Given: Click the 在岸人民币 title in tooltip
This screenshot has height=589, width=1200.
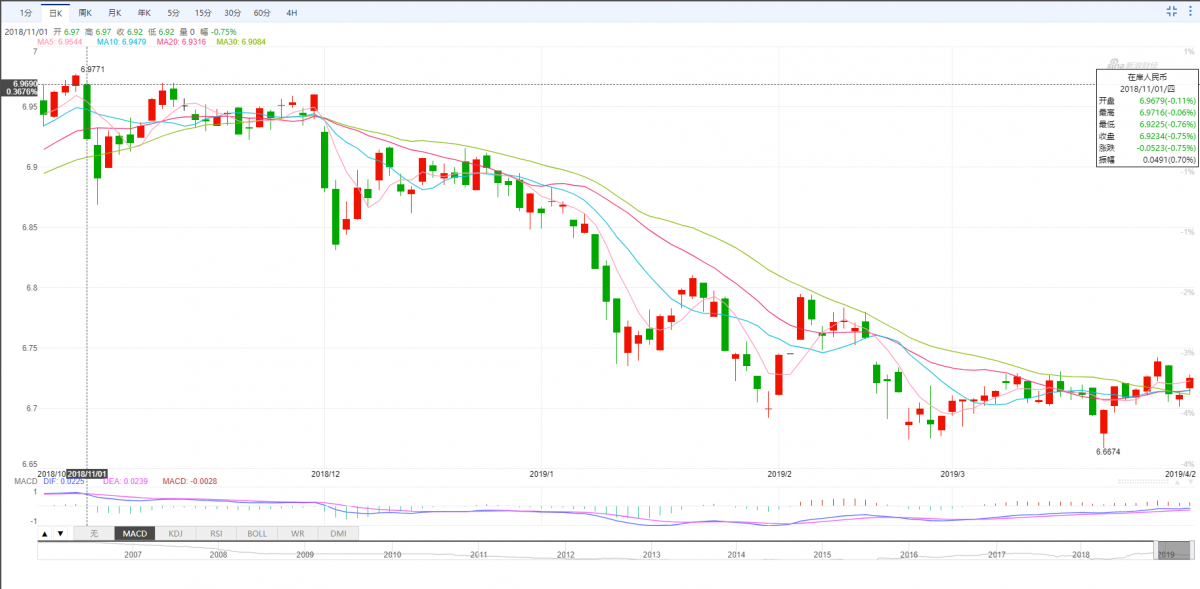Looking at the screenshot, I should point(1147,76).
